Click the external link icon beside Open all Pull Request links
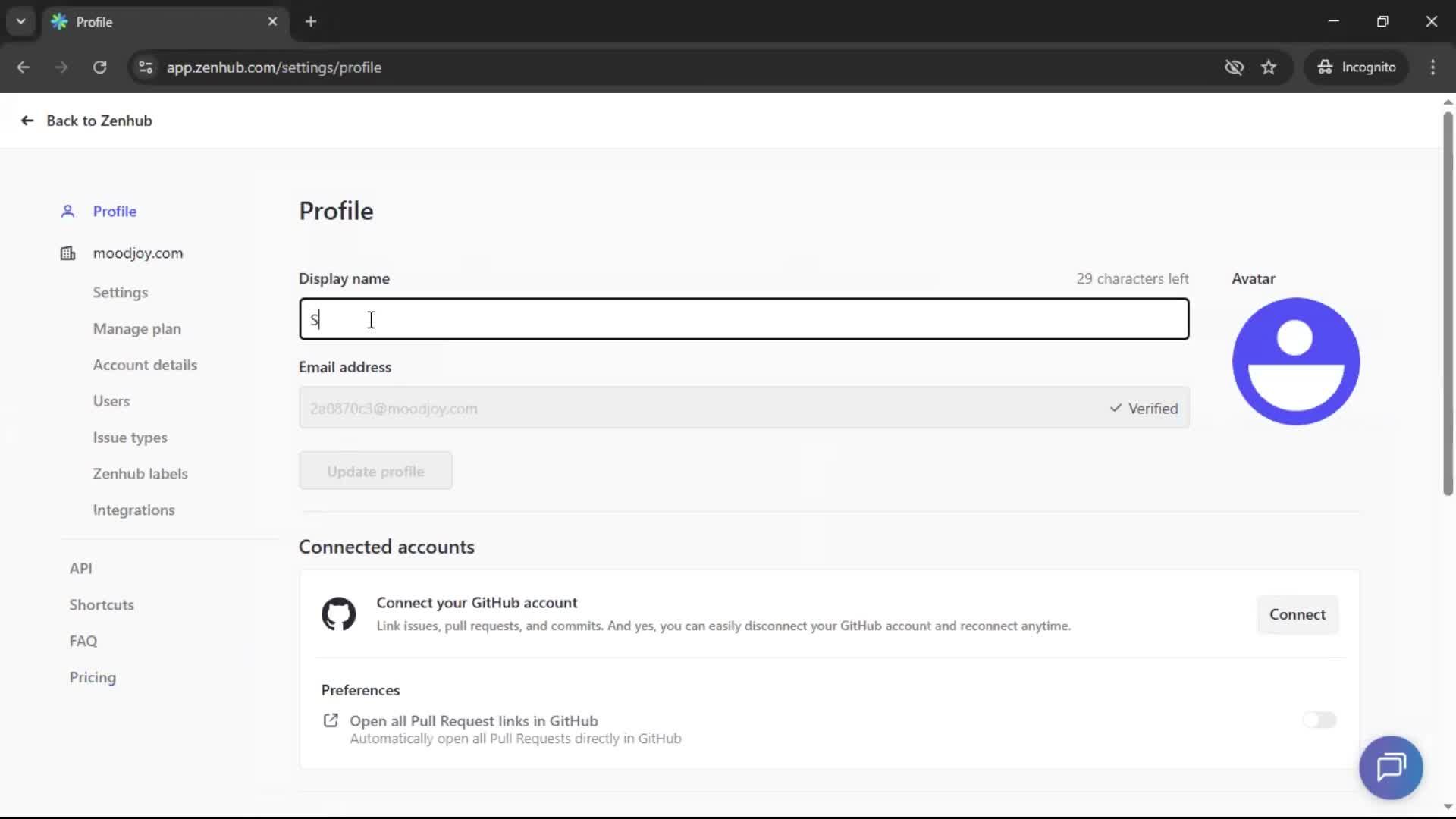The image size is (1456, 819). [x=331, y=720]
